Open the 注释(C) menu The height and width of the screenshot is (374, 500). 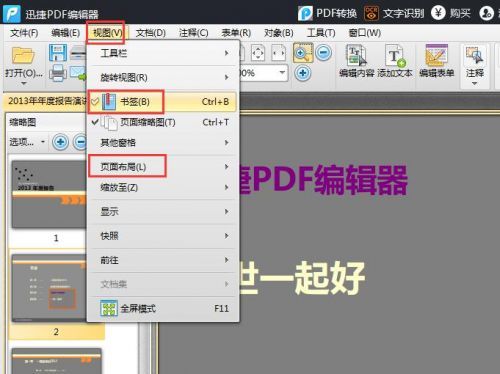[x=194, y=33]
